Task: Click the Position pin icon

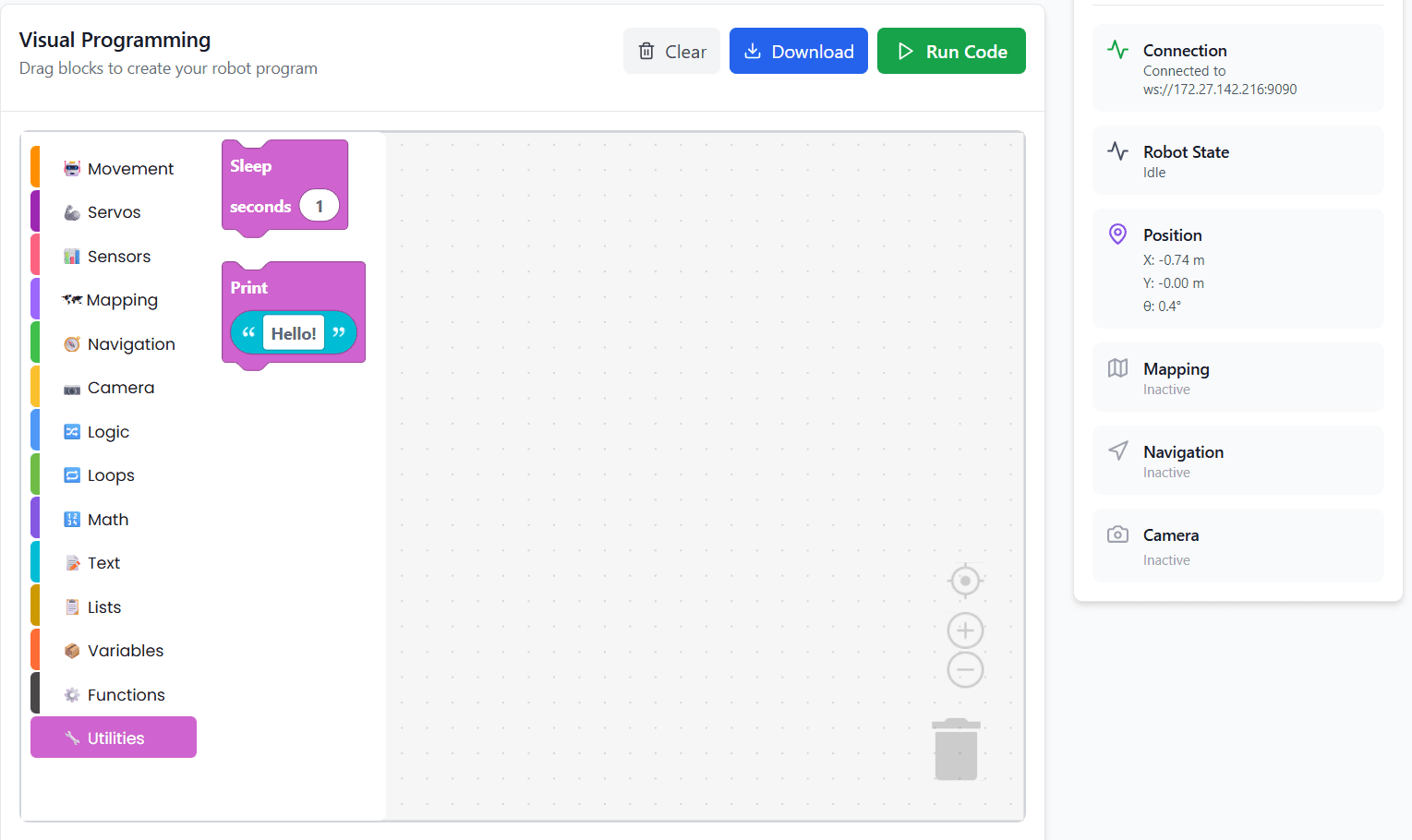Action: [x=1117, y=234]
